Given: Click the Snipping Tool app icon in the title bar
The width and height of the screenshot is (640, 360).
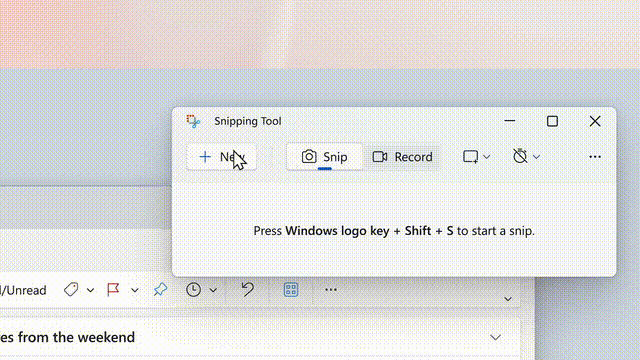Looking at the screenshot, I should coord(193,121).
